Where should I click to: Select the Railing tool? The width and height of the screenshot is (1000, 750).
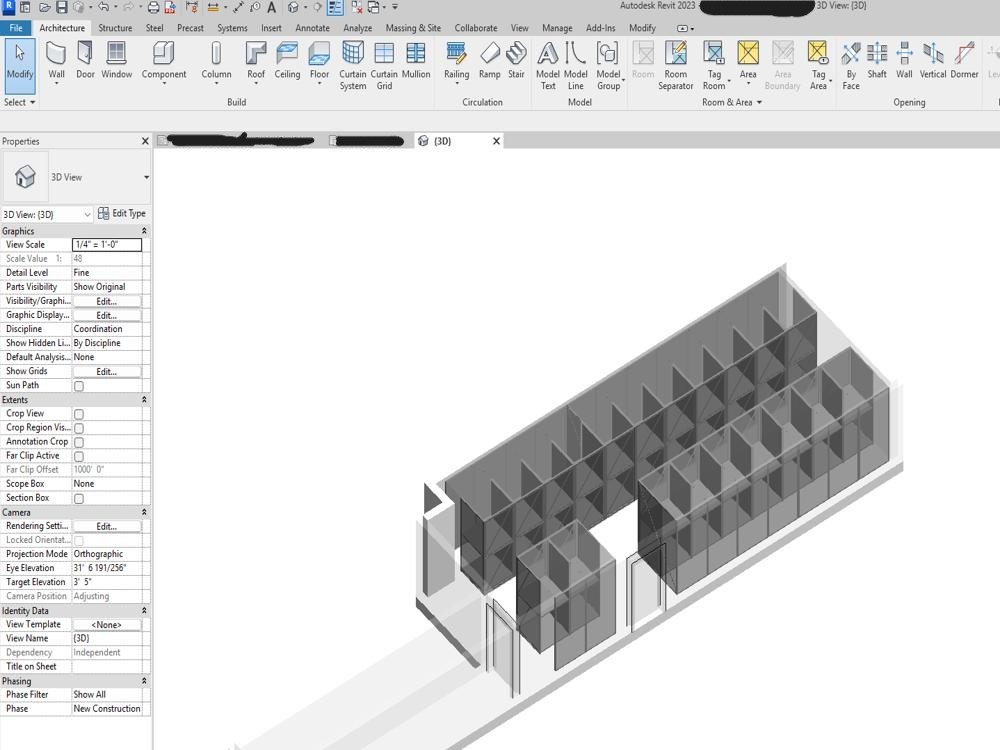pyautogui.click(x=457, y=62)
